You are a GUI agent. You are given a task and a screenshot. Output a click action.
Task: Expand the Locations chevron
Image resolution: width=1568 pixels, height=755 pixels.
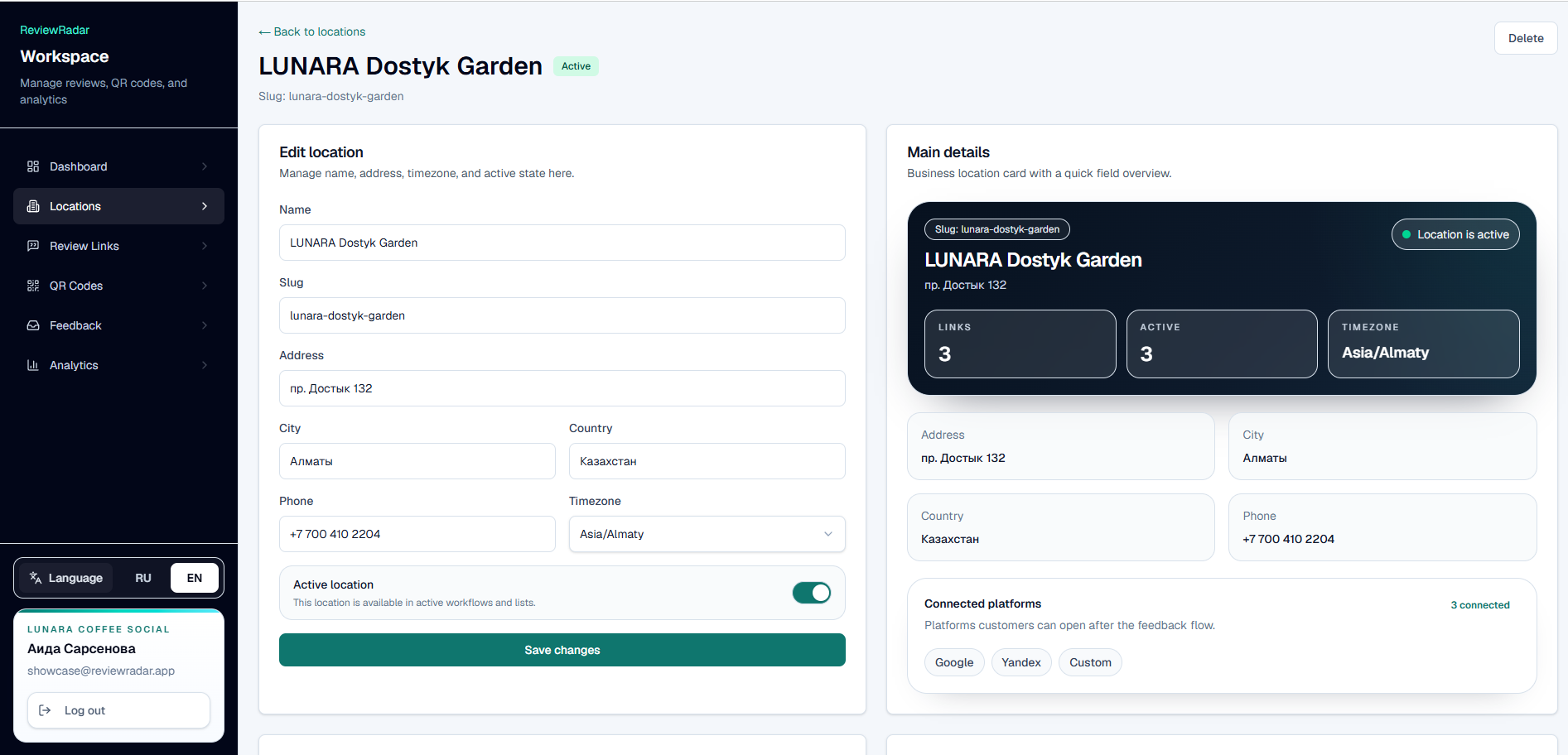[x=205, y=206]
